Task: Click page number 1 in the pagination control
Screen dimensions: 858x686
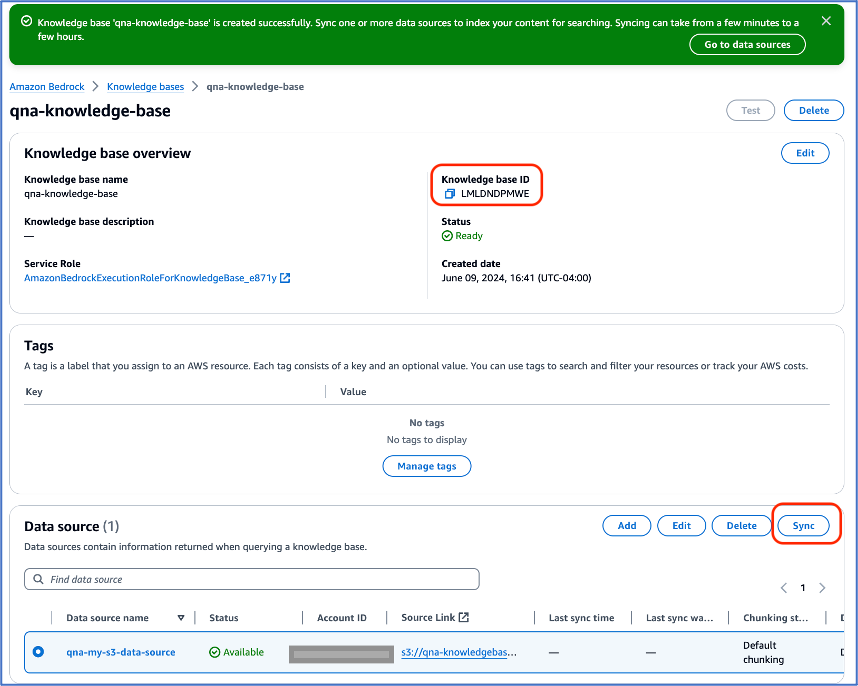Action: coord(802,588)
